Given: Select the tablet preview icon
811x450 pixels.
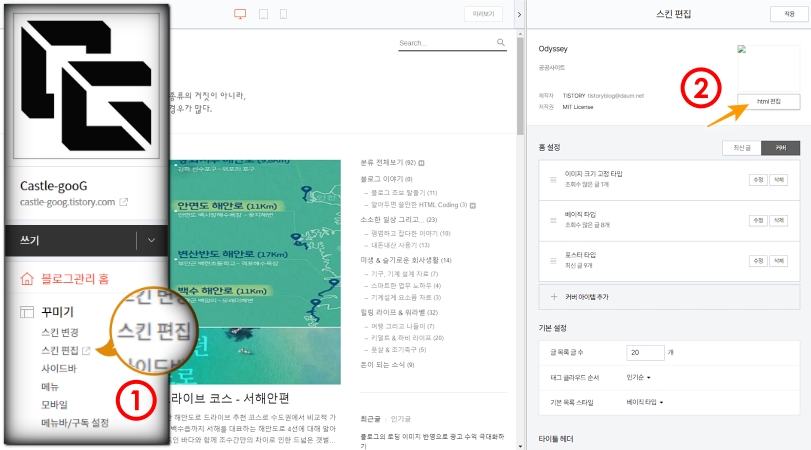Looking at the screenshot, I should (263, 14).
